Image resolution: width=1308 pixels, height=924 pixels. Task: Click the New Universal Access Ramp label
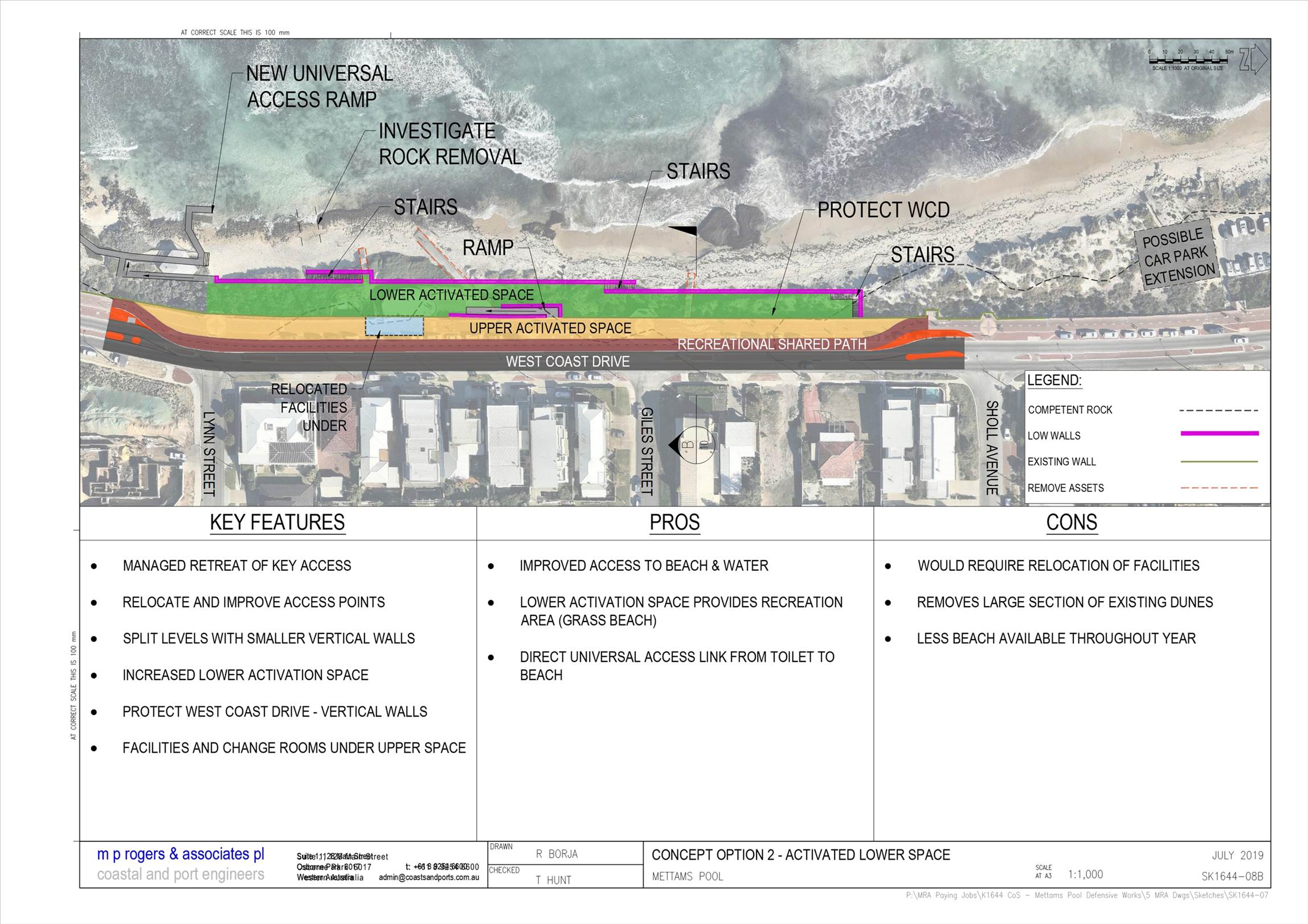click(x=319, y=87)
